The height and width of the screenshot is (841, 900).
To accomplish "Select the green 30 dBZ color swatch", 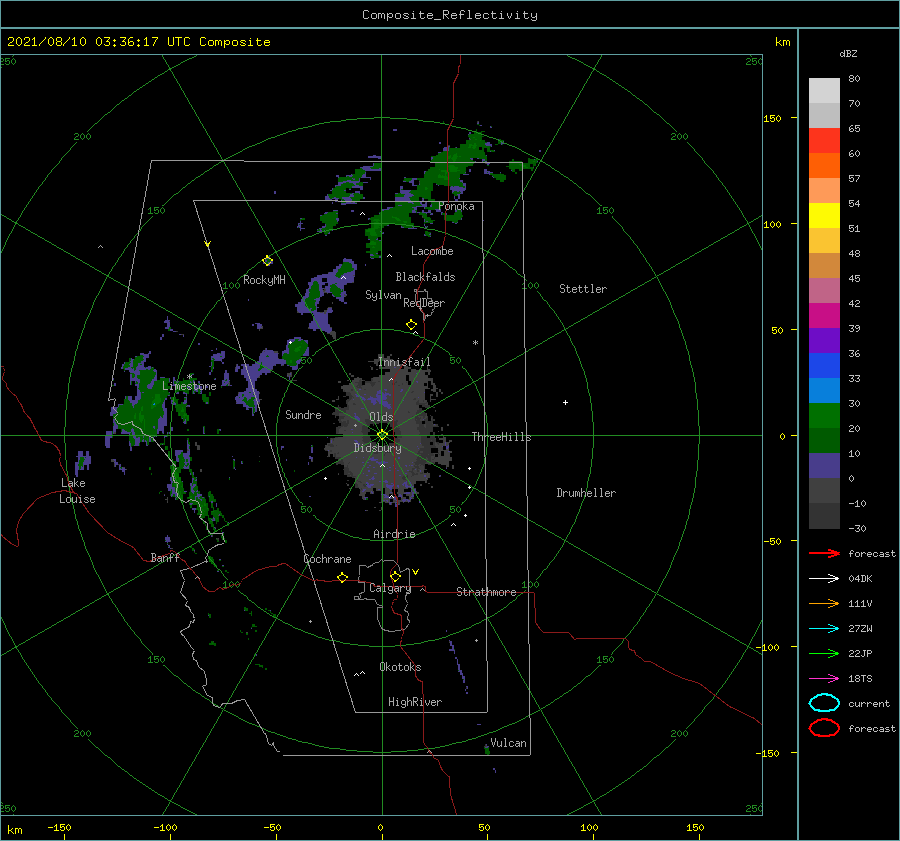I will click(x=824, y=415).
